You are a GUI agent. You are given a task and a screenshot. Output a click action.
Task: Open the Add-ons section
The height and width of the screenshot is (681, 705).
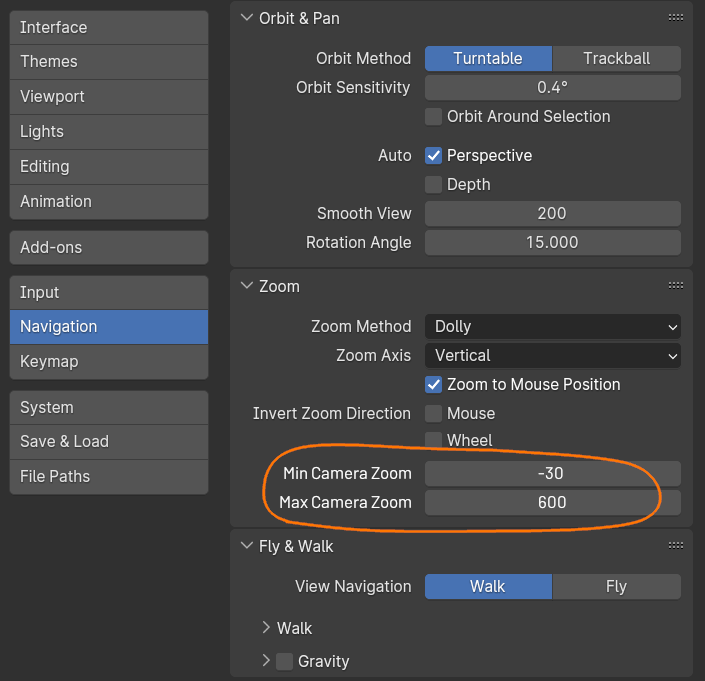(109, 248)
